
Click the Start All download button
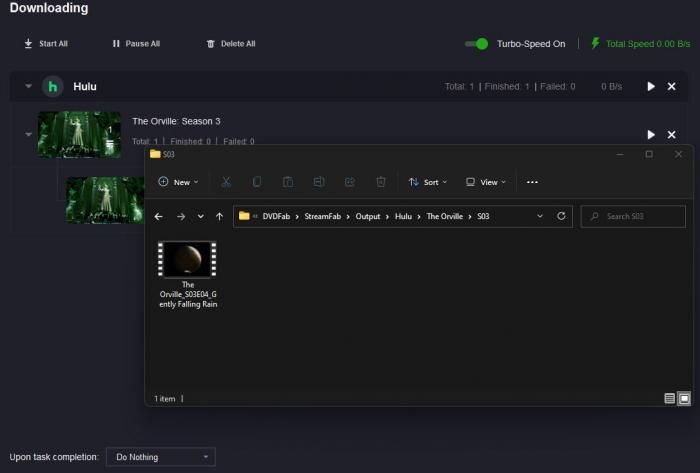(46, 44)
